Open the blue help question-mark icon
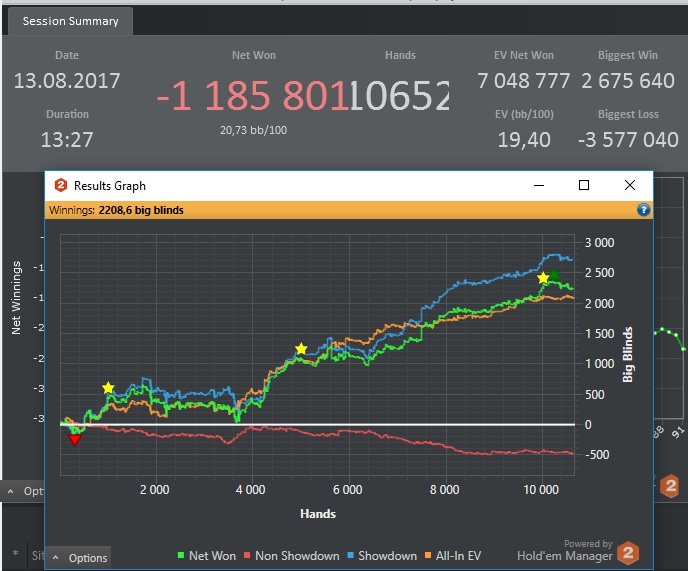The height and width of the screenshot is (571, 688). 643,210
